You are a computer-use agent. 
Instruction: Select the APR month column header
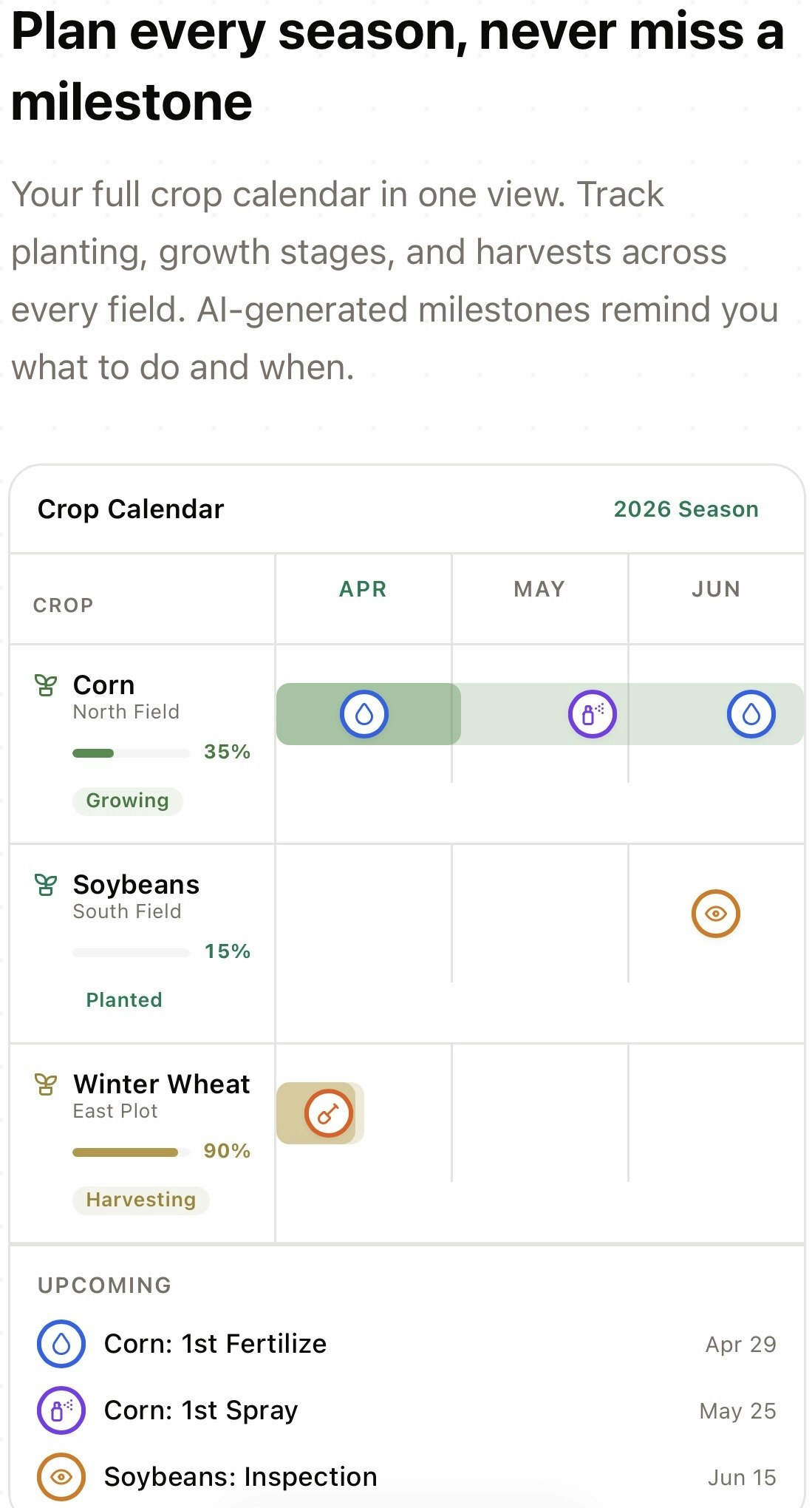[363, 589]
